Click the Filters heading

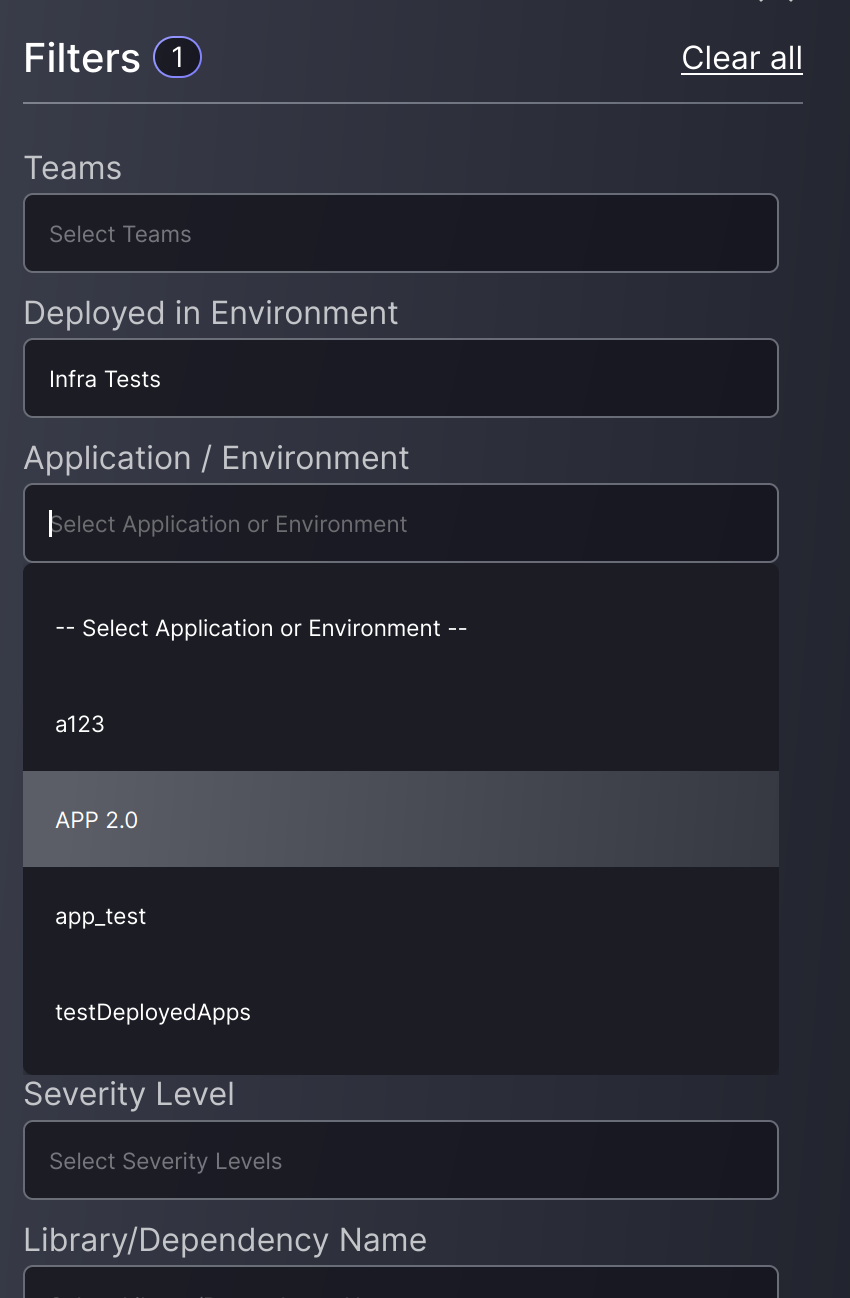click(x=81, y=57)
